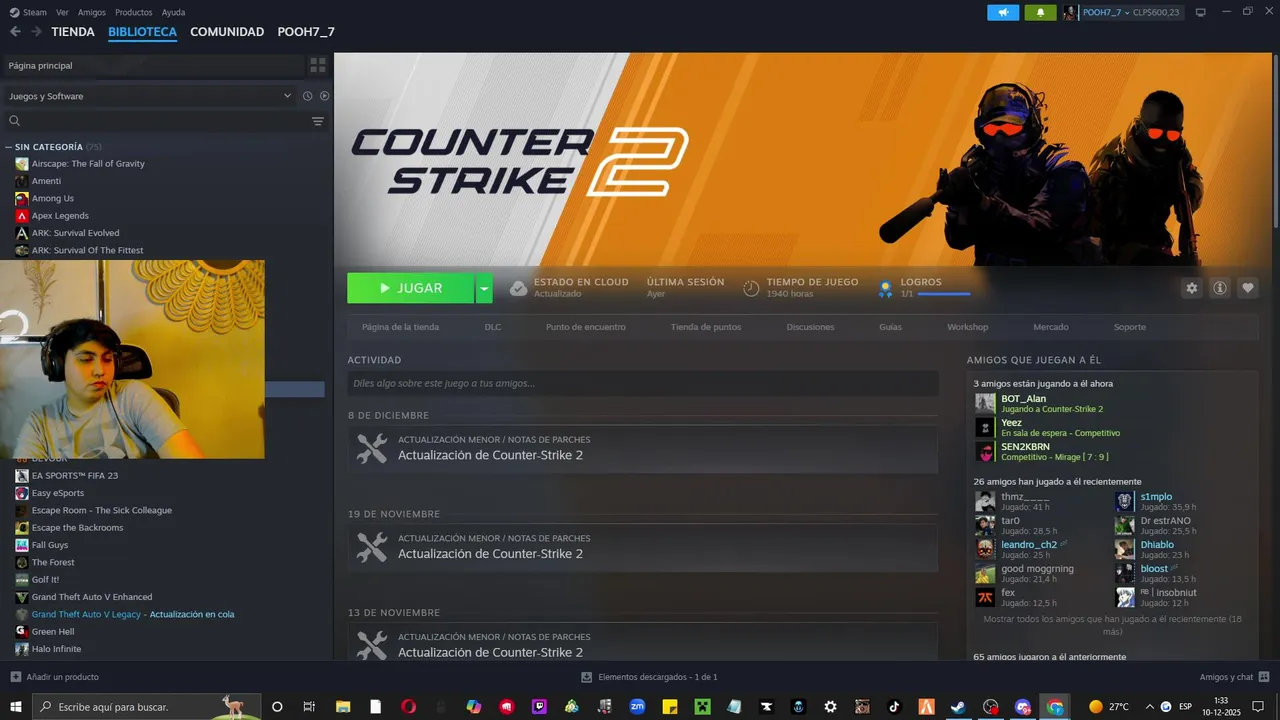Open the Ayuda menu
The image size is (1280, 720).
coord(173,12)
